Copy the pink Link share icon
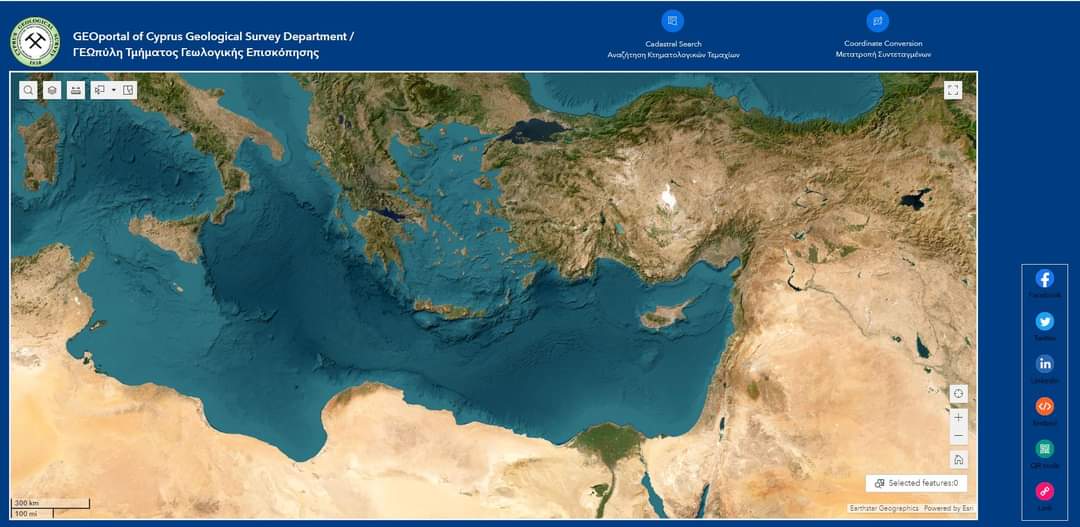Image resolution: width=1080 pixels, height=527 pixels. pos(1045,491)
